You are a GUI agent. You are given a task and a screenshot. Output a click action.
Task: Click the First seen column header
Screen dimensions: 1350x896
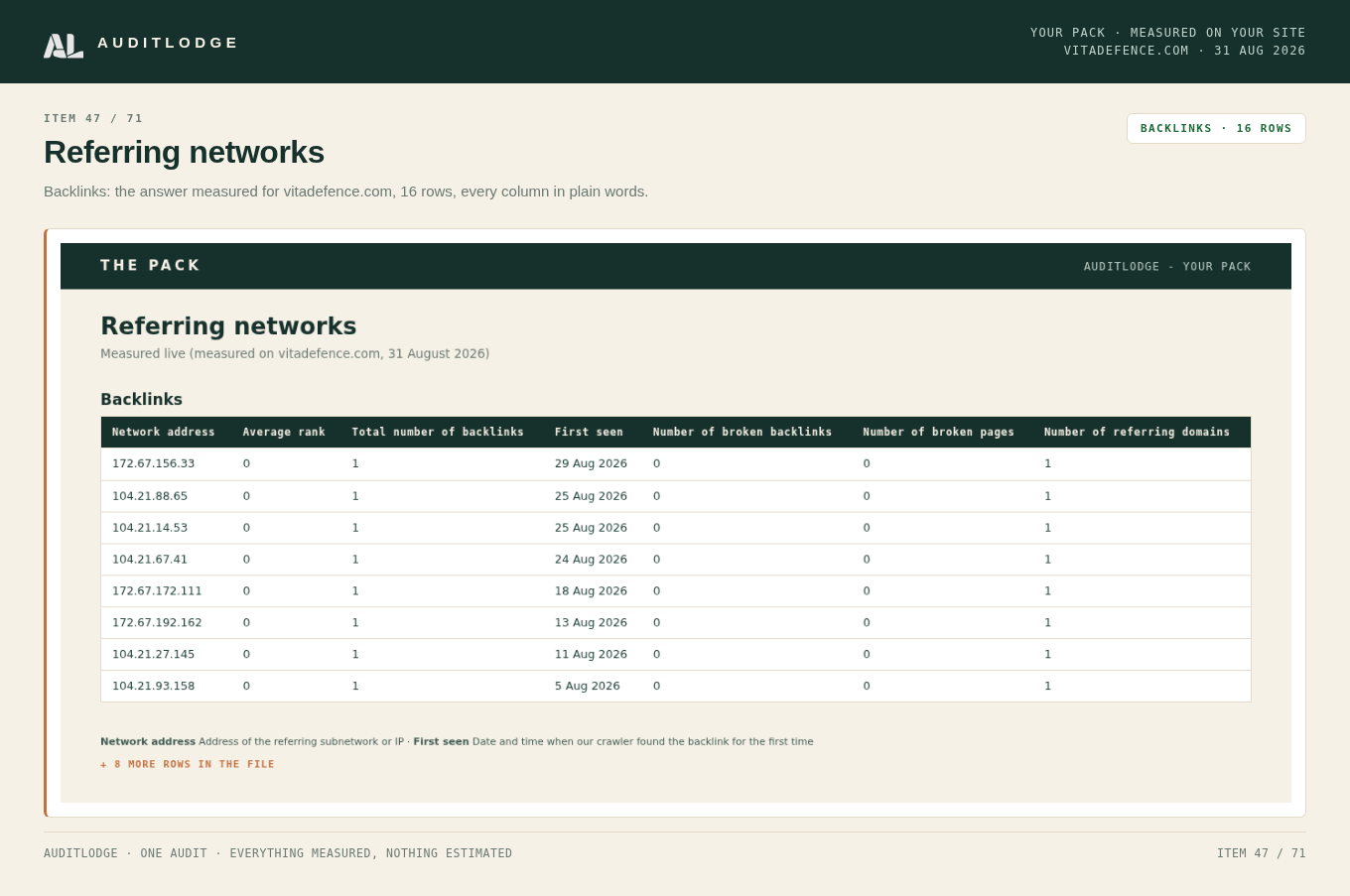coord(589,432)
